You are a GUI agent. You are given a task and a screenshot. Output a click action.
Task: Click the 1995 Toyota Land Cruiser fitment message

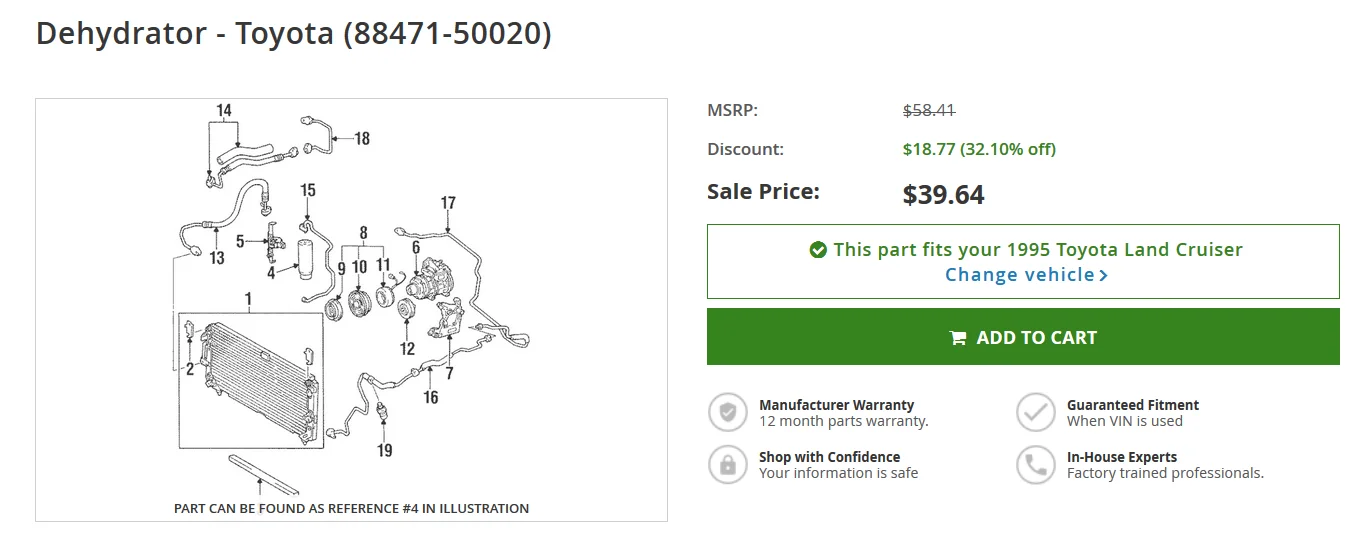coord(1038,250)
